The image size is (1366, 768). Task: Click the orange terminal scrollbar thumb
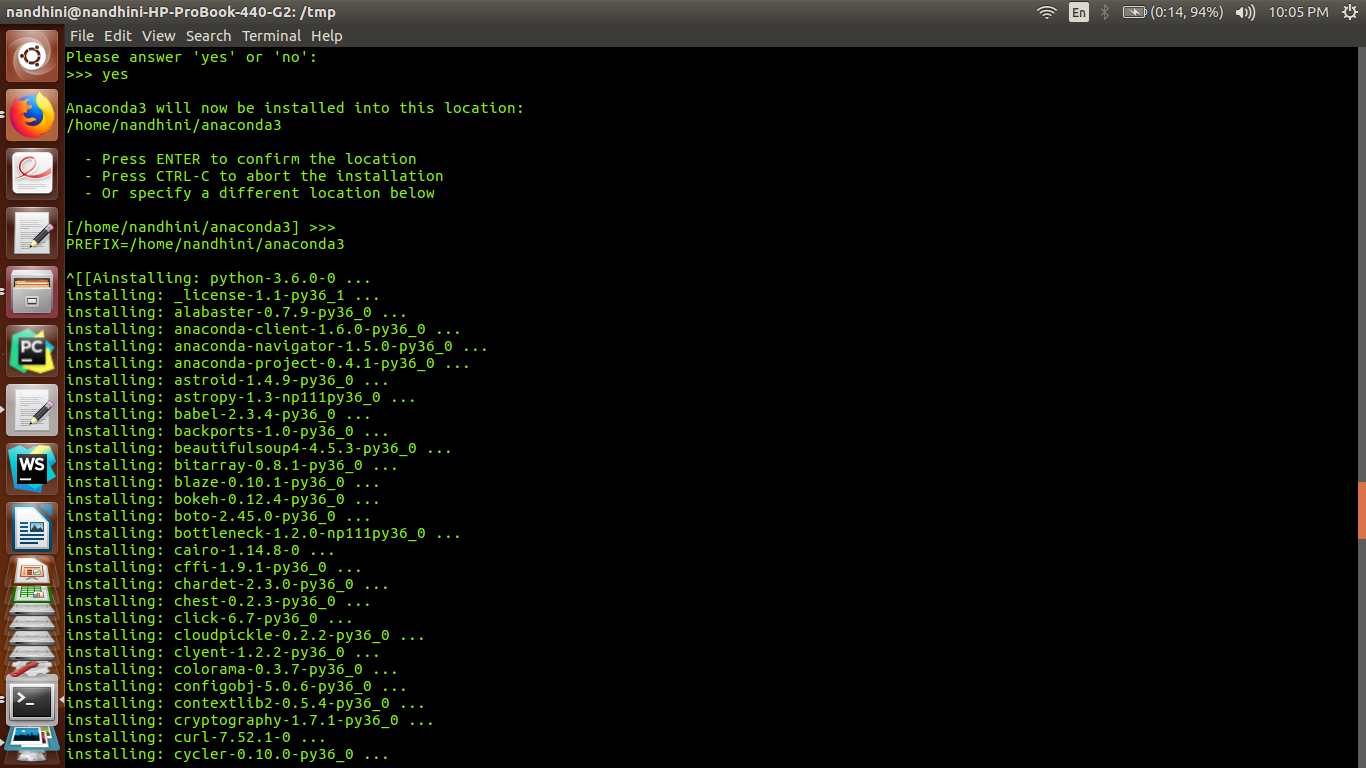pos(1361,510)
